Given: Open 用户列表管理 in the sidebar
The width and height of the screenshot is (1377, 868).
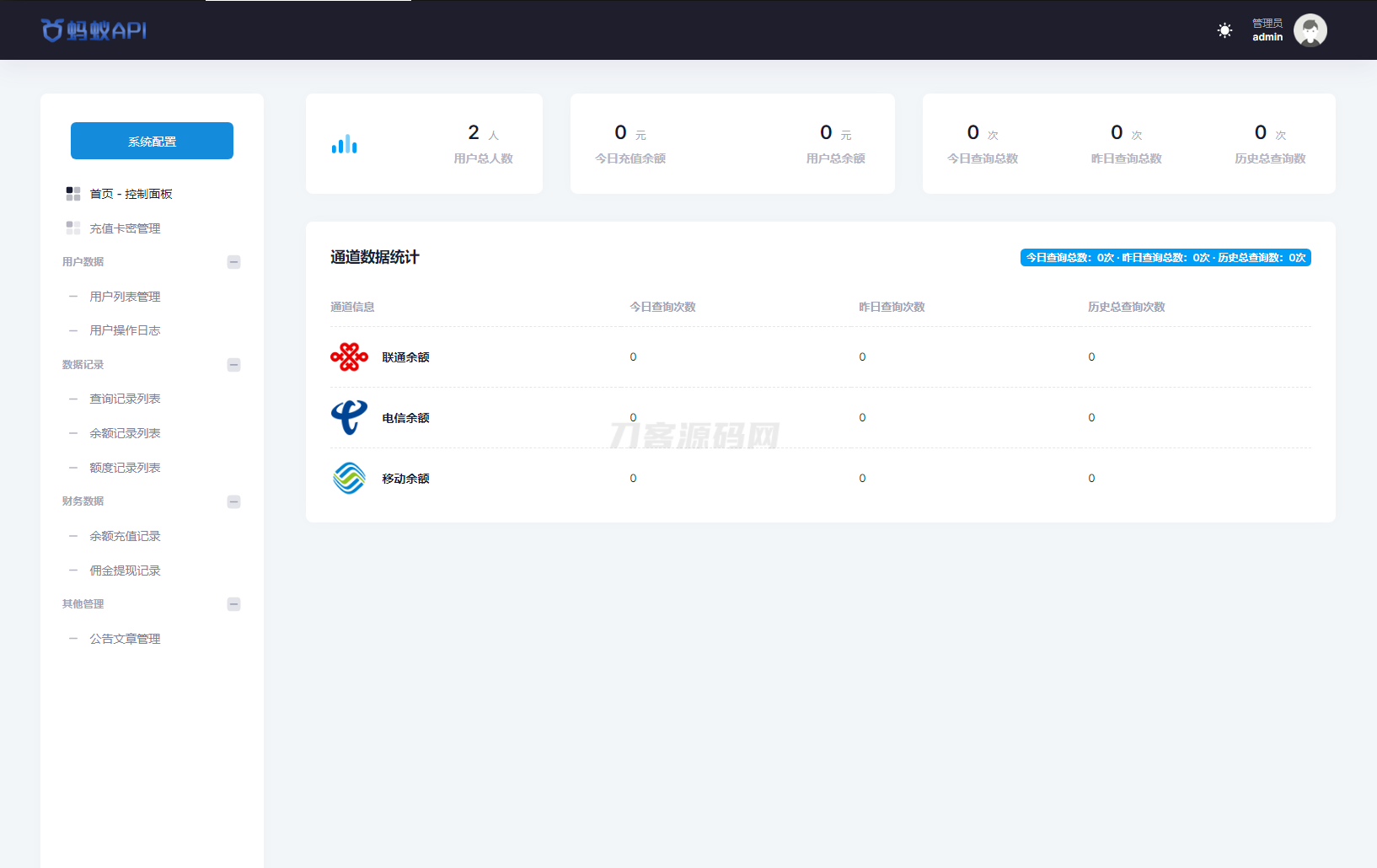Looking at the screenshot, I should point(125,296).
